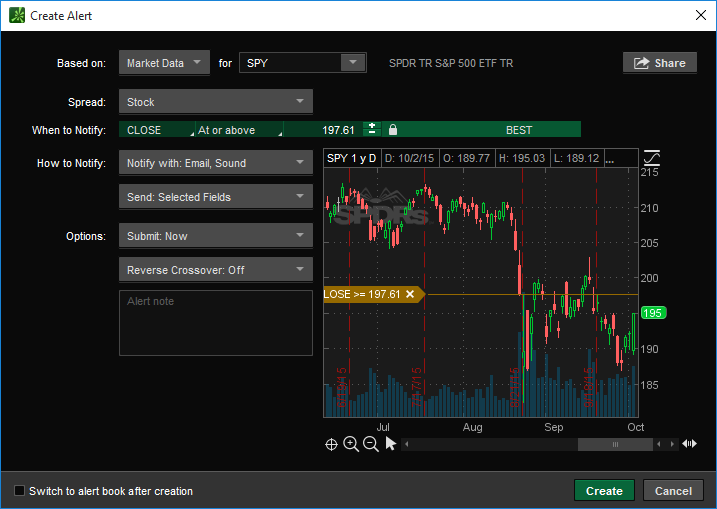Screen dimensions: 717x509
Task: Click the Create button
Action: (x=604, y=491)
